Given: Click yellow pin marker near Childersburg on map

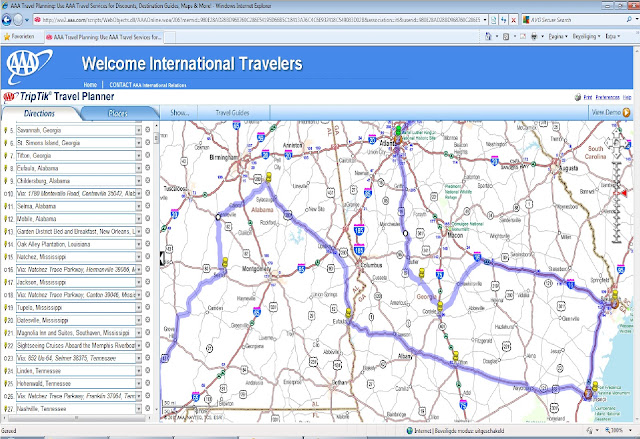Looking at the screenshot, I should (269, 177).
